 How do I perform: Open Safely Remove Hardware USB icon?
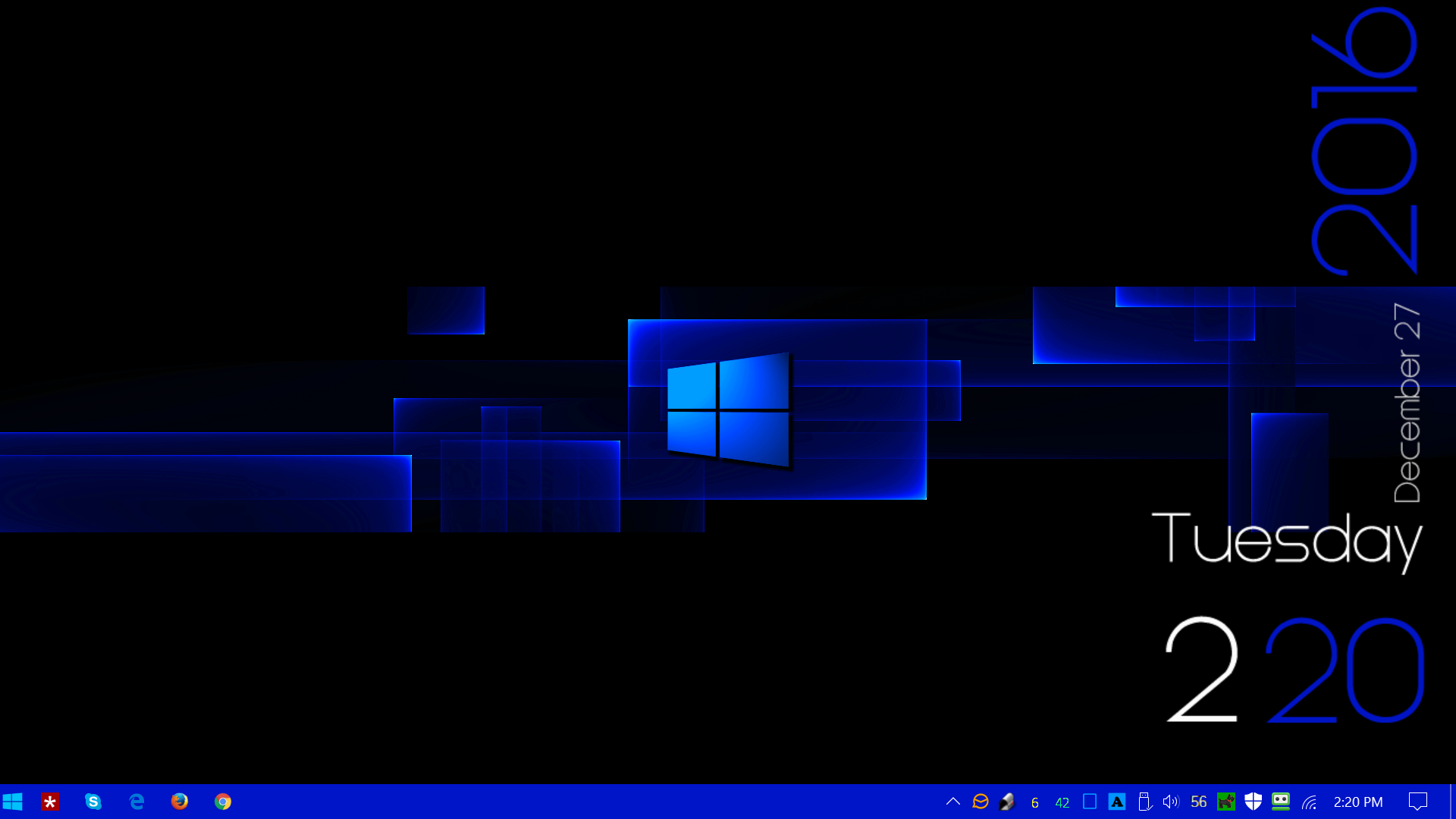click(1144, 802)
